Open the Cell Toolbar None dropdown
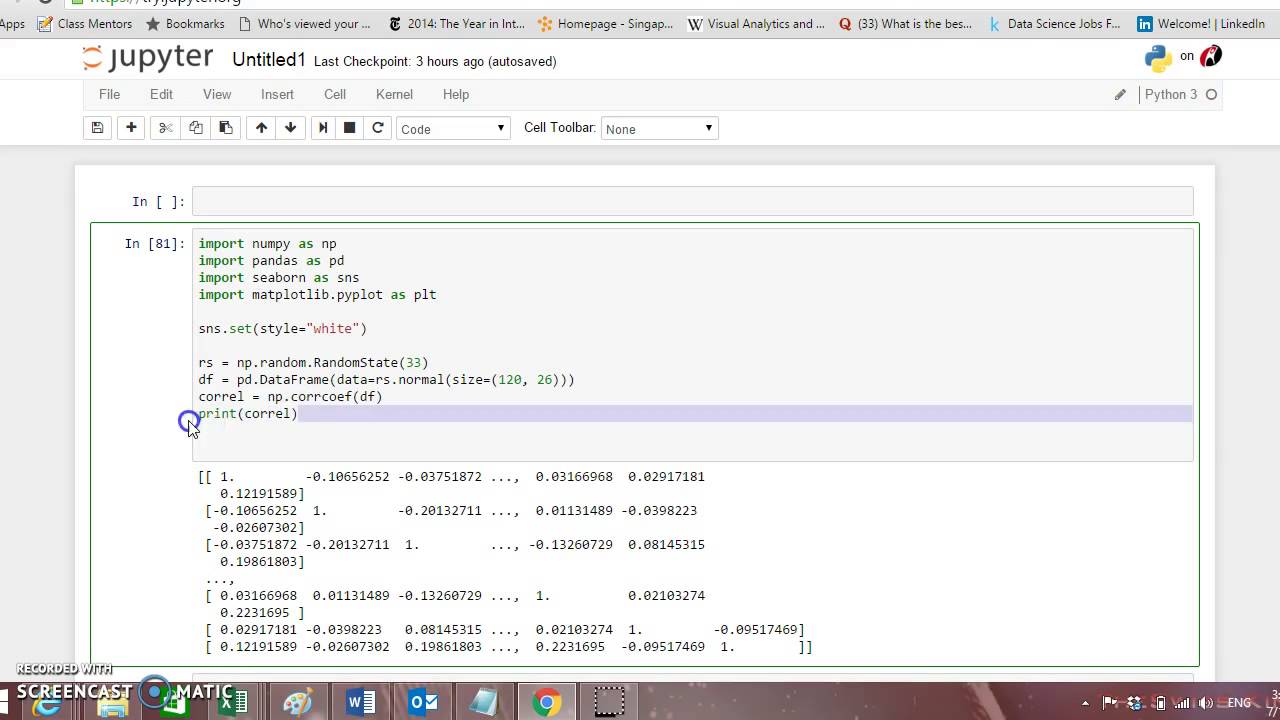 659,128
